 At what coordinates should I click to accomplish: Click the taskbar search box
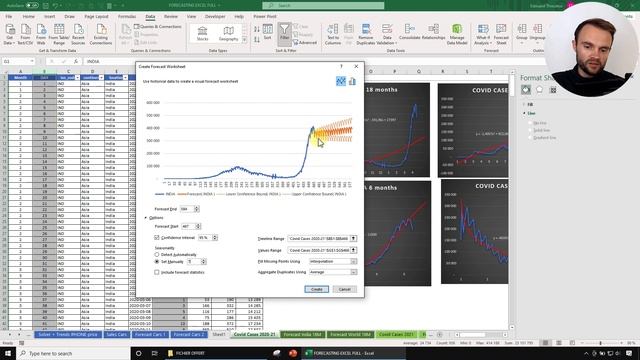[73, 353]
